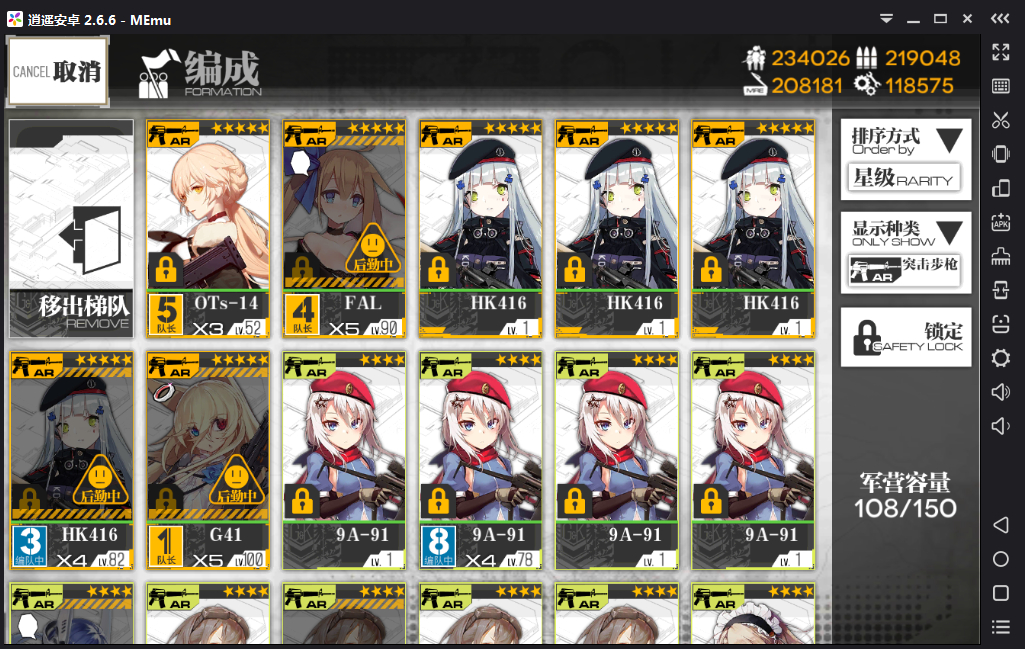Click the fullscreen icon in emulator sidebar

[1000, 52]
